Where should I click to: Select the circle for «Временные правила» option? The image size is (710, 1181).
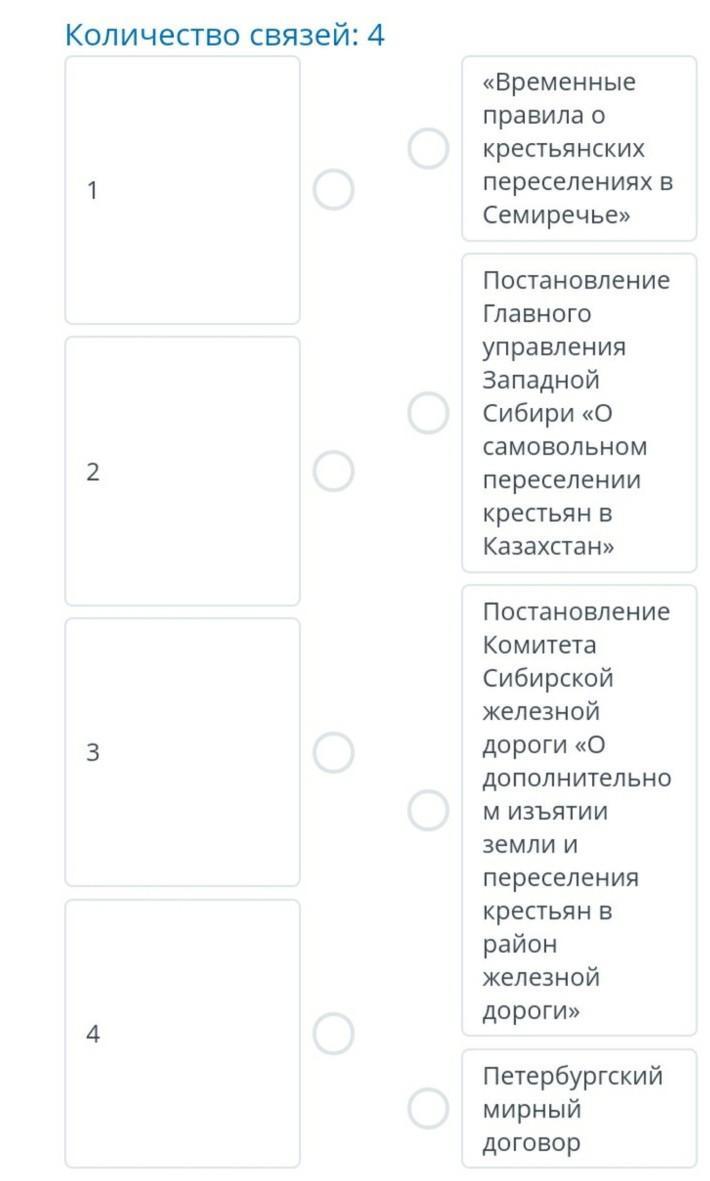(x=428, y=149)
